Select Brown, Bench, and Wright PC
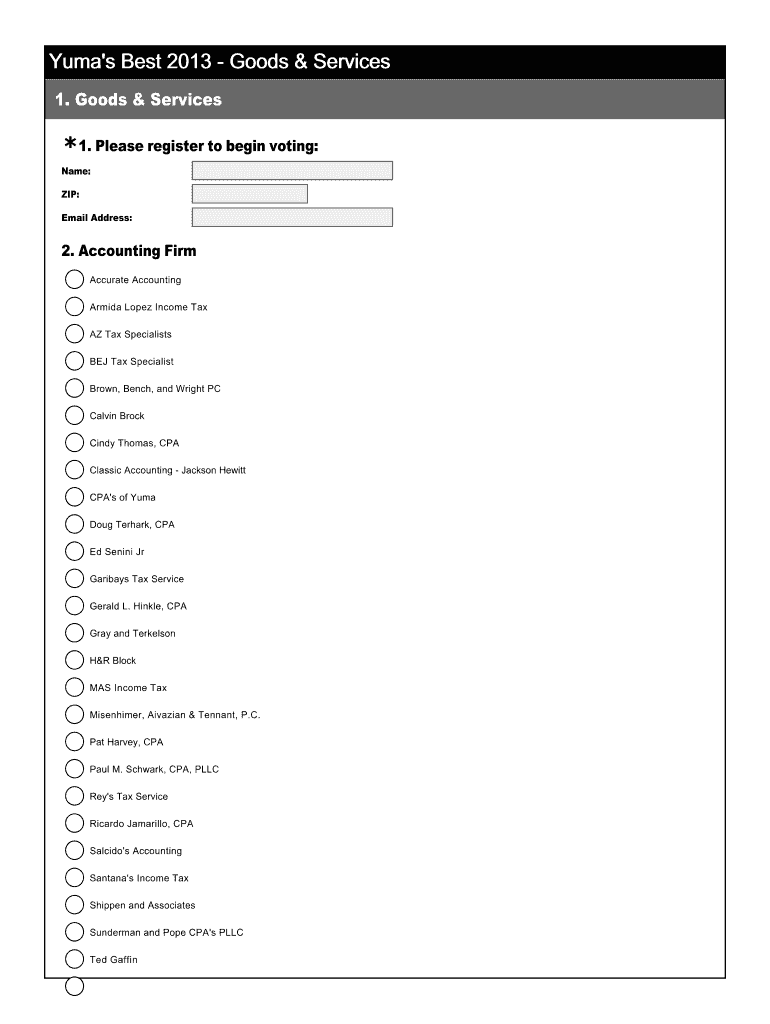The image size is (770, 1024). coord(75,388)
